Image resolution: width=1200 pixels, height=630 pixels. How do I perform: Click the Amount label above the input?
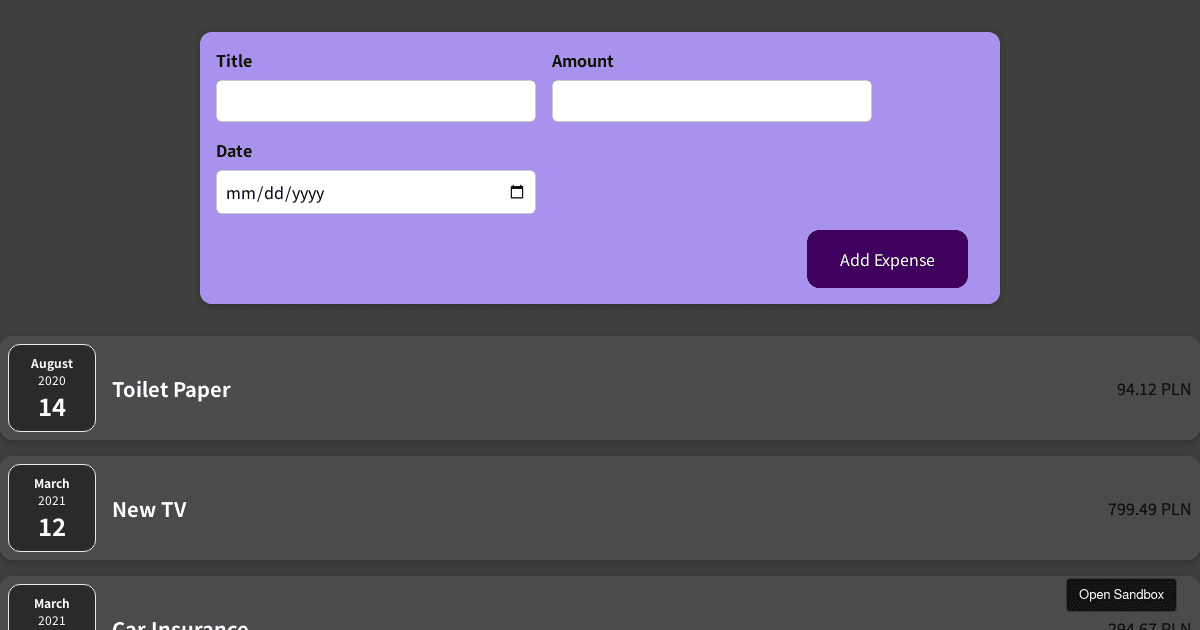[582, 61]
